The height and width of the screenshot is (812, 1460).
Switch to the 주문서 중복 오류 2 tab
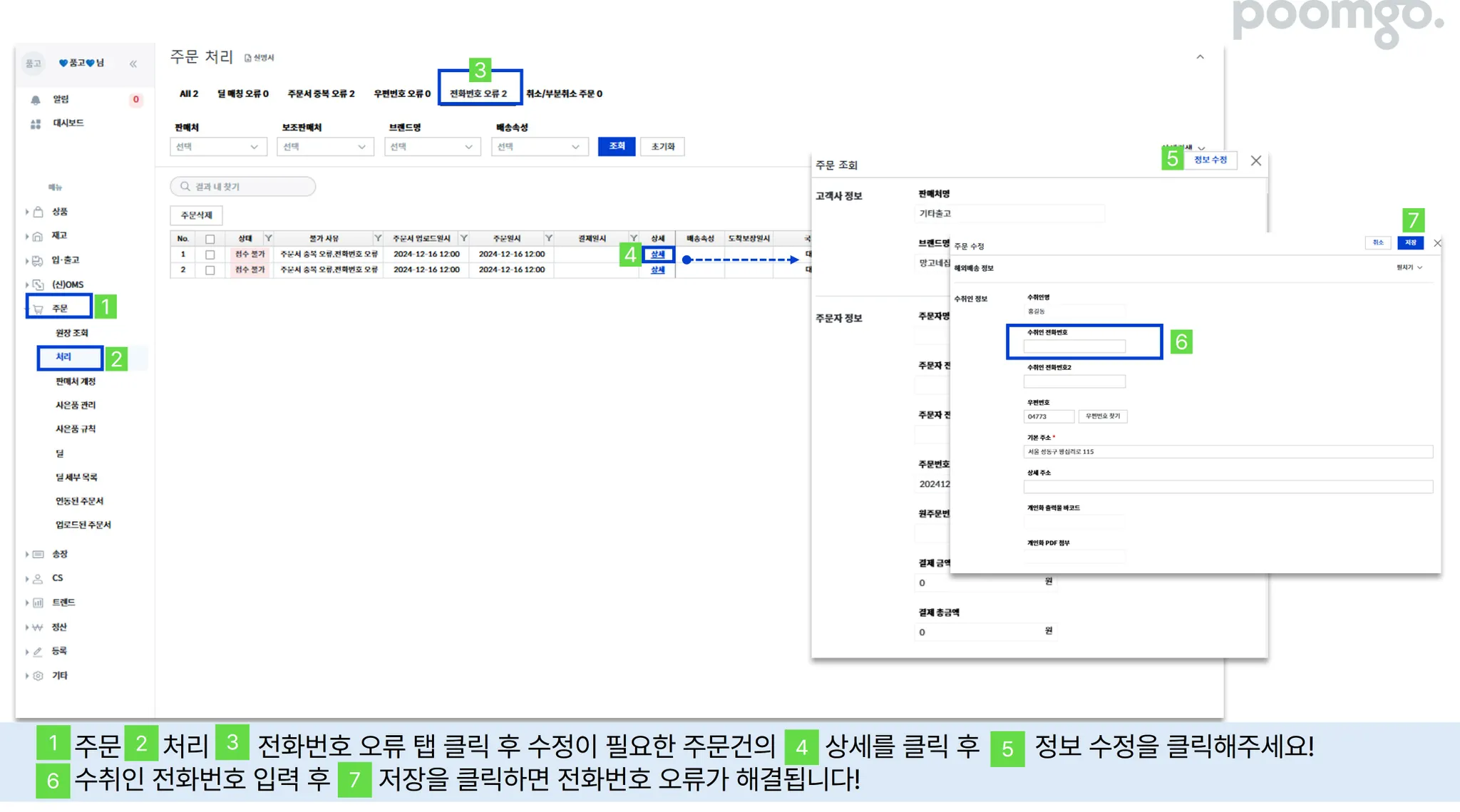pyautogui.click(x=321, y=93)
